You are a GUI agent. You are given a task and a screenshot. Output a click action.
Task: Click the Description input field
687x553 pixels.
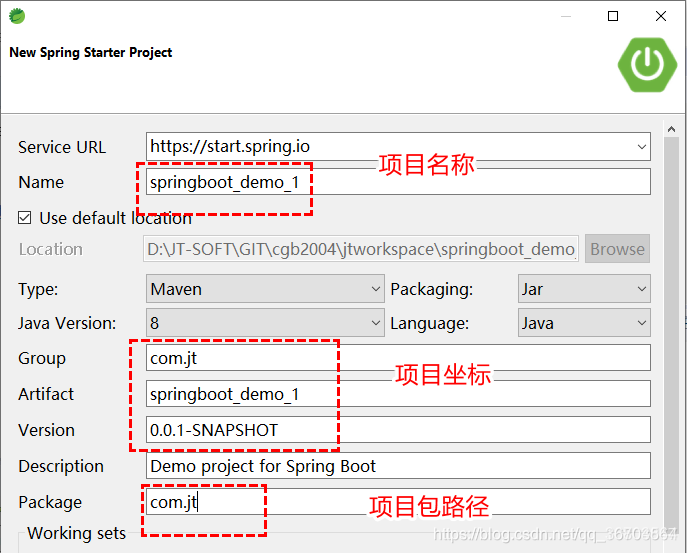click(398, 466)
